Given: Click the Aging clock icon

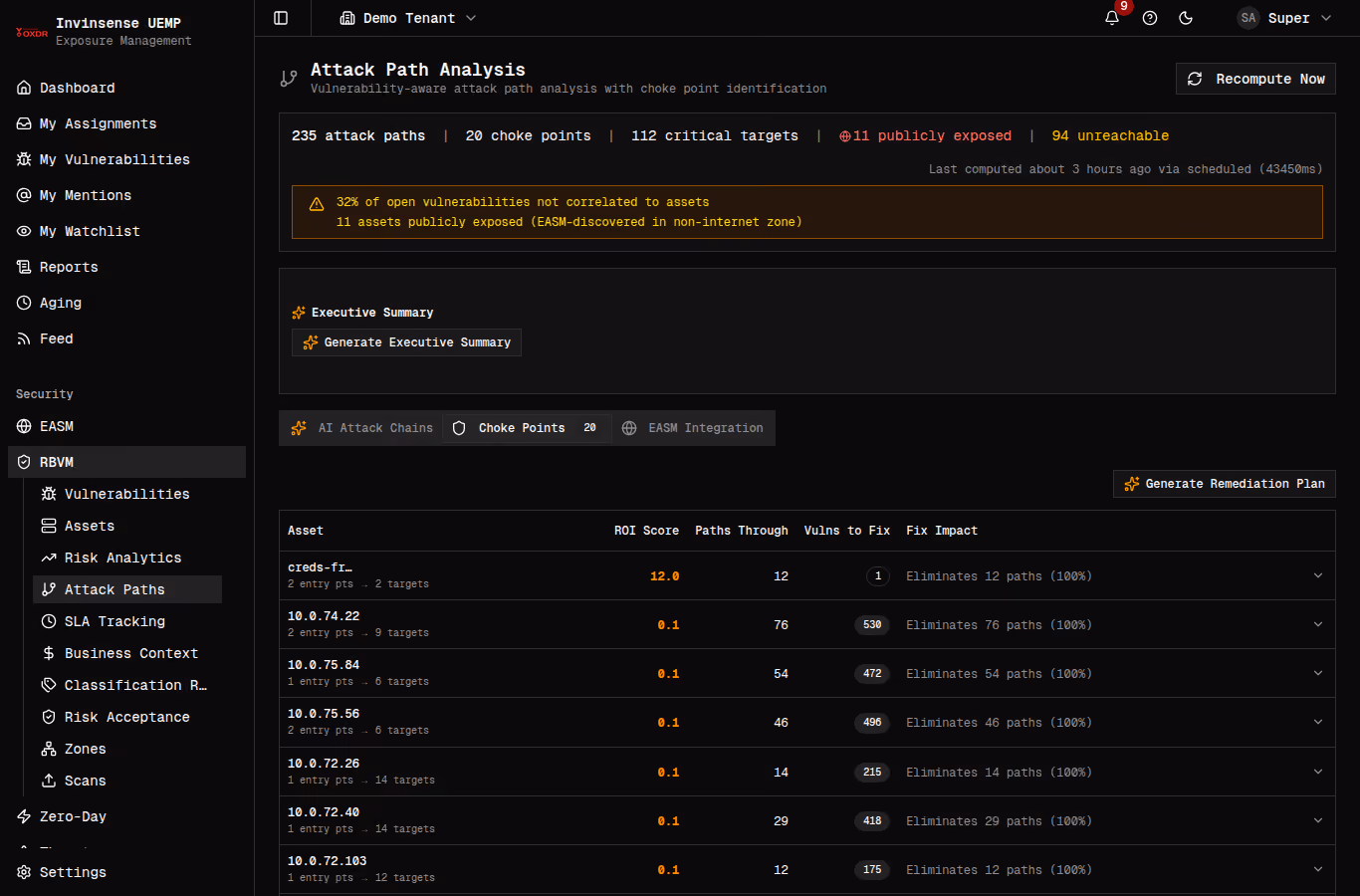Looking at the screenshot, I should pyautogui.click(x=24, y=303).
